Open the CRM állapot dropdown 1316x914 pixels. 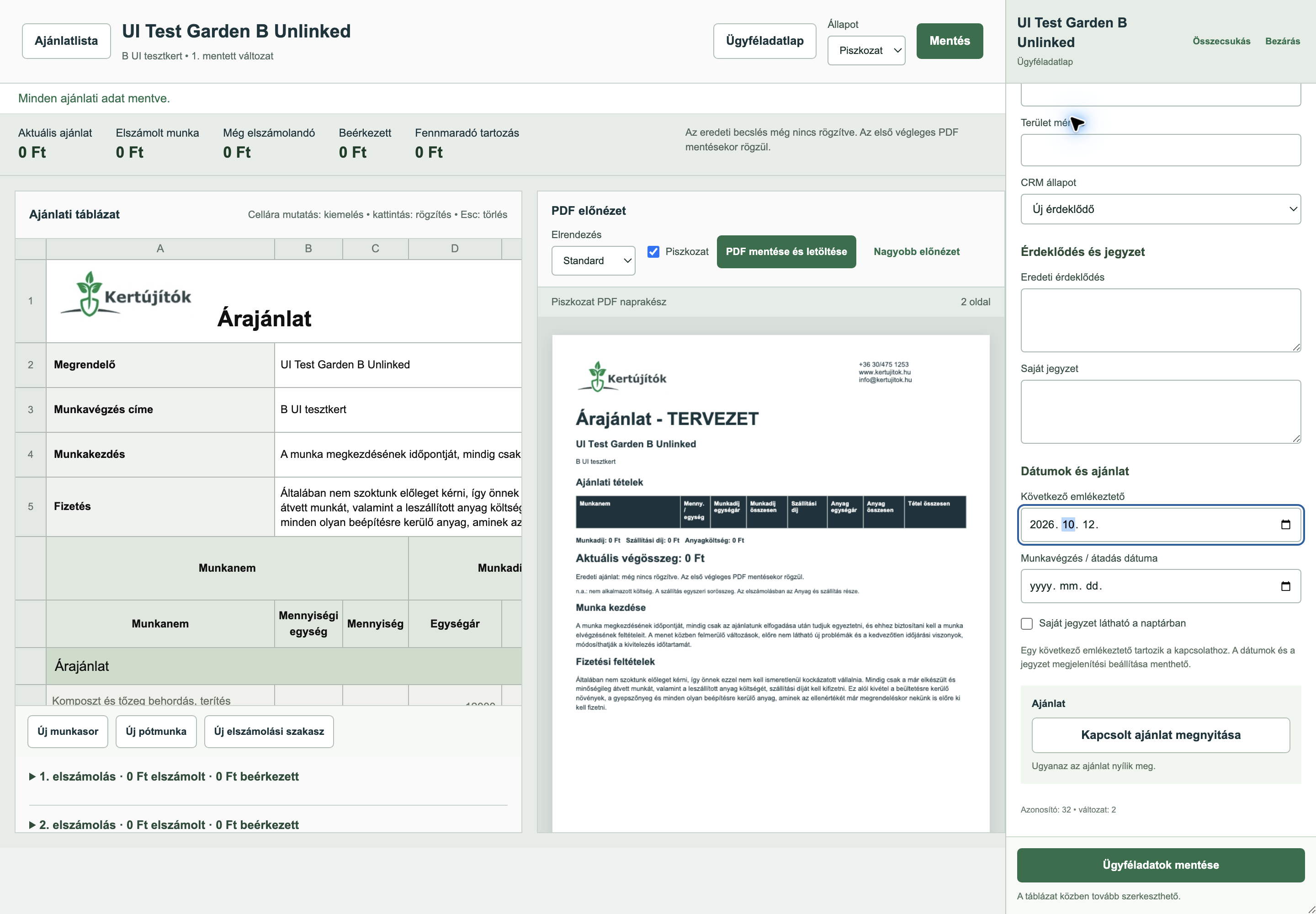pos(1160,209)
